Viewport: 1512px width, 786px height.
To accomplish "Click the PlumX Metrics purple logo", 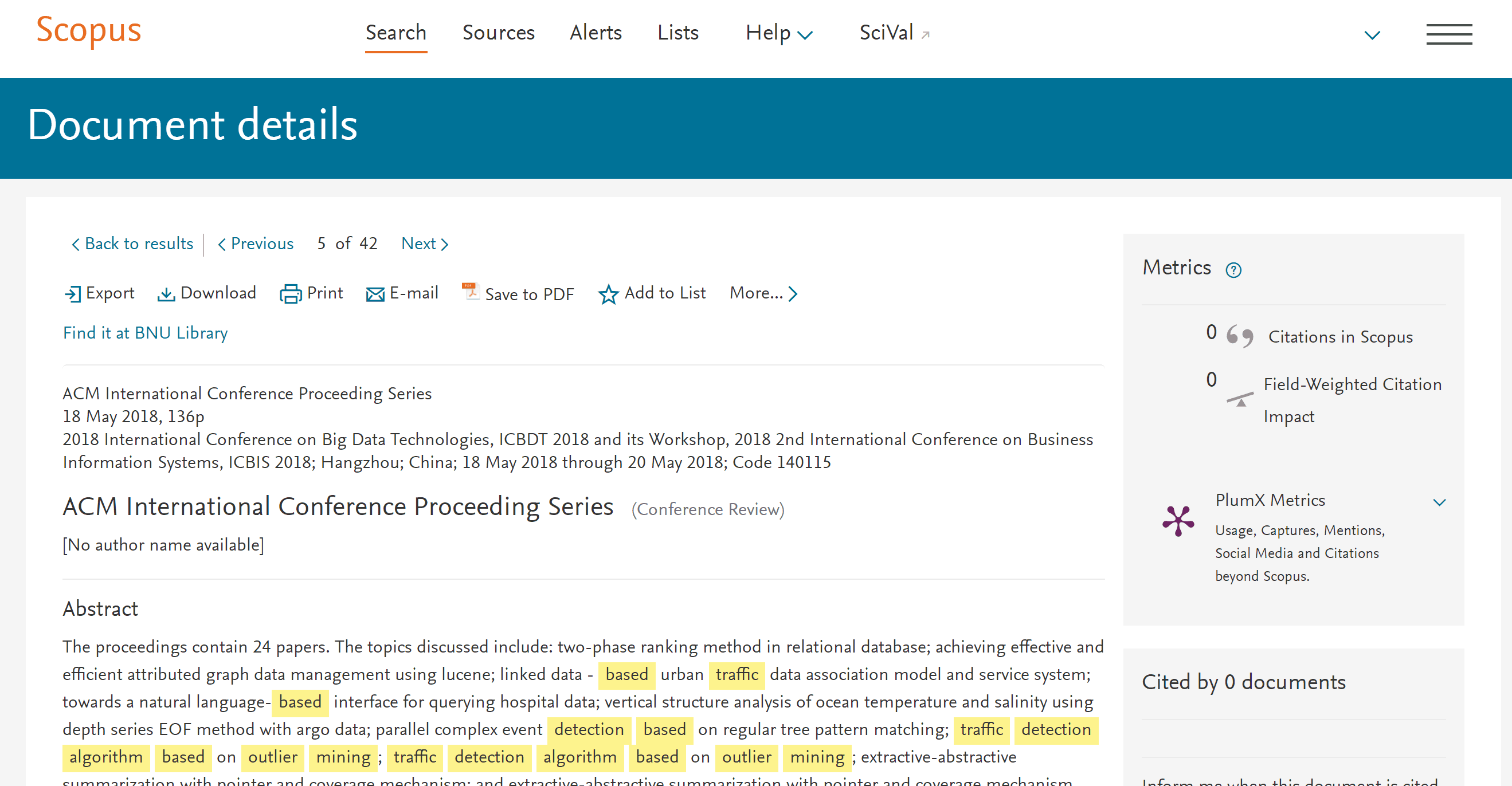I will [x=1178, y=520].
